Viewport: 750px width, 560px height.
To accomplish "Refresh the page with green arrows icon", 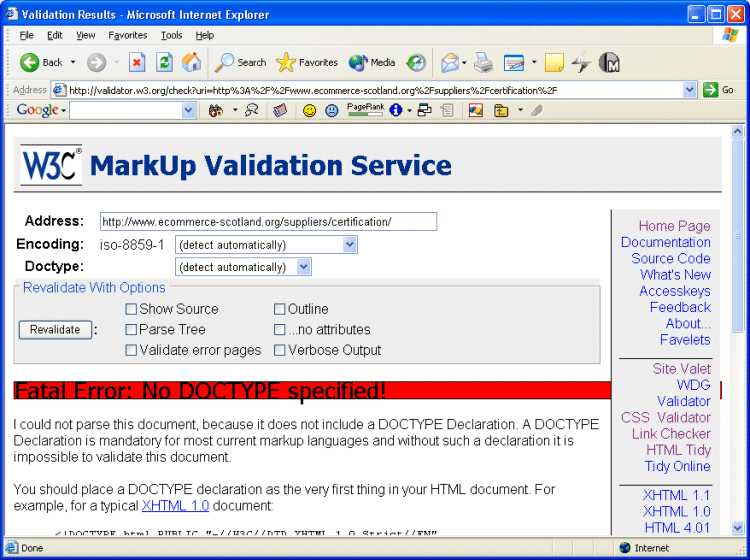I will (x=165, y=63).
